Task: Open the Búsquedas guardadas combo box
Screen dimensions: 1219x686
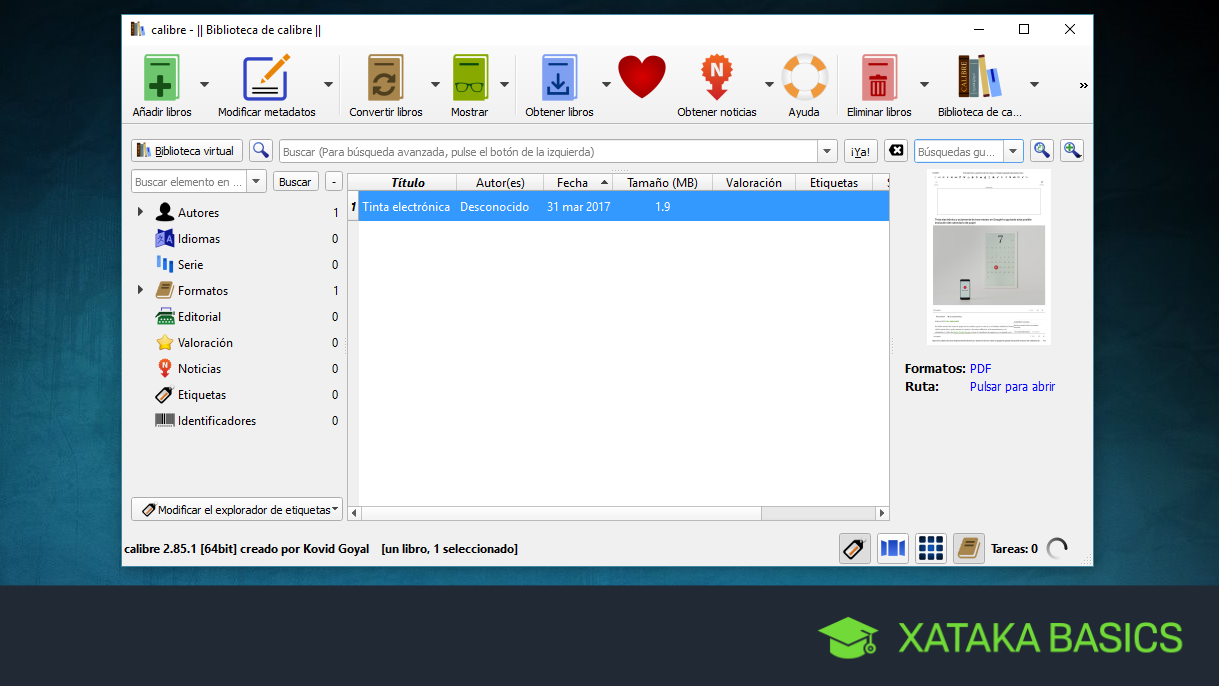Action: [968, 151]
